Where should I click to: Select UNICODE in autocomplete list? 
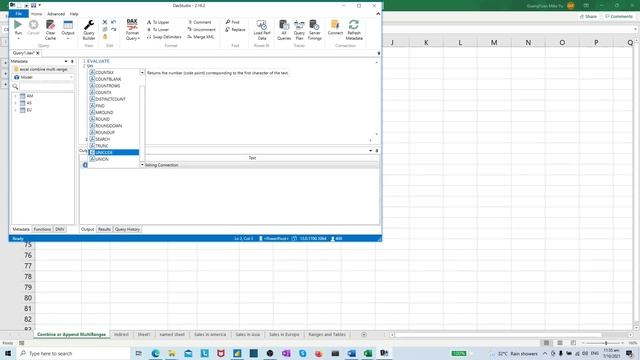pyautogui.click(x=114, y=152)
